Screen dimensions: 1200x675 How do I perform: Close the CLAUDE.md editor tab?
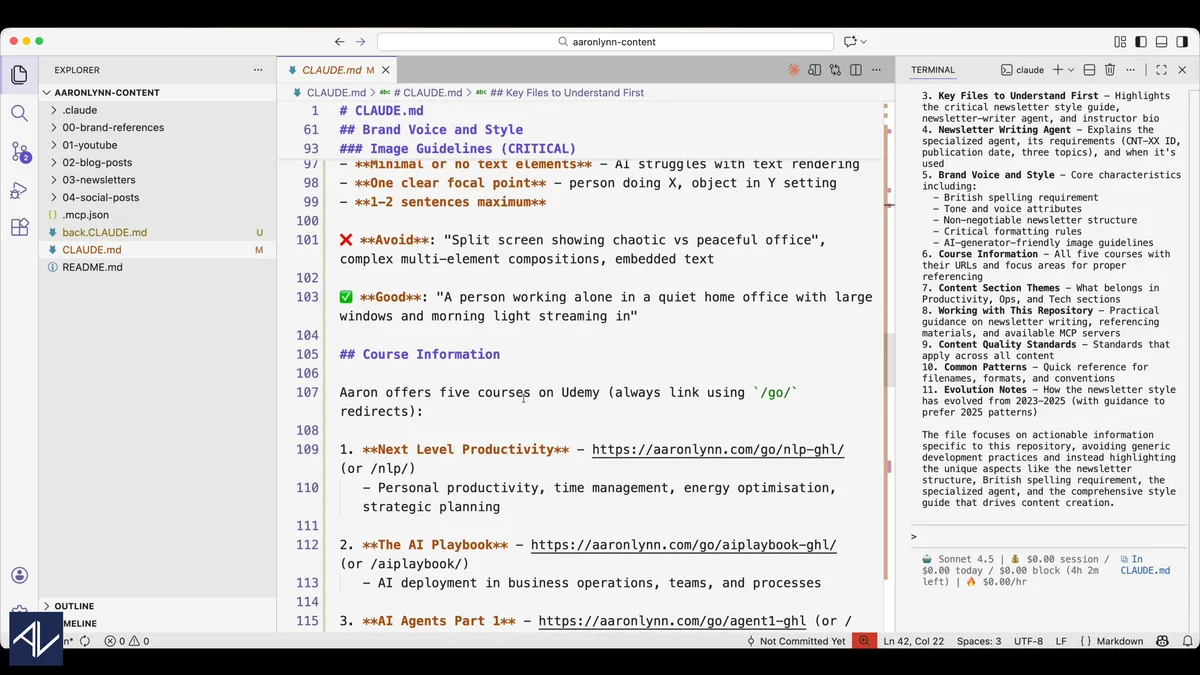tap(384, 70)
